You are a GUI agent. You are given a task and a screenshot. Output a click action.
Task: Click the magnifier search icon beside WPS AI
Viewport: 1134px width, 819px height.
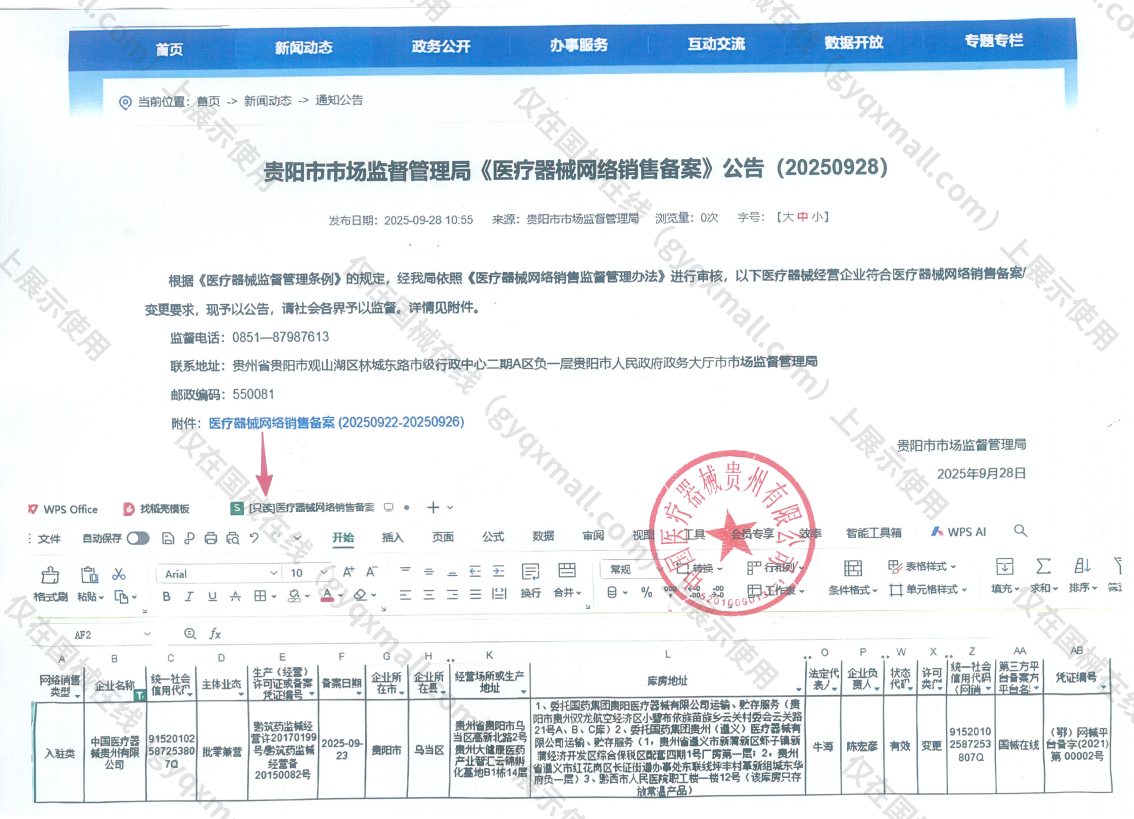[1020, 530]
